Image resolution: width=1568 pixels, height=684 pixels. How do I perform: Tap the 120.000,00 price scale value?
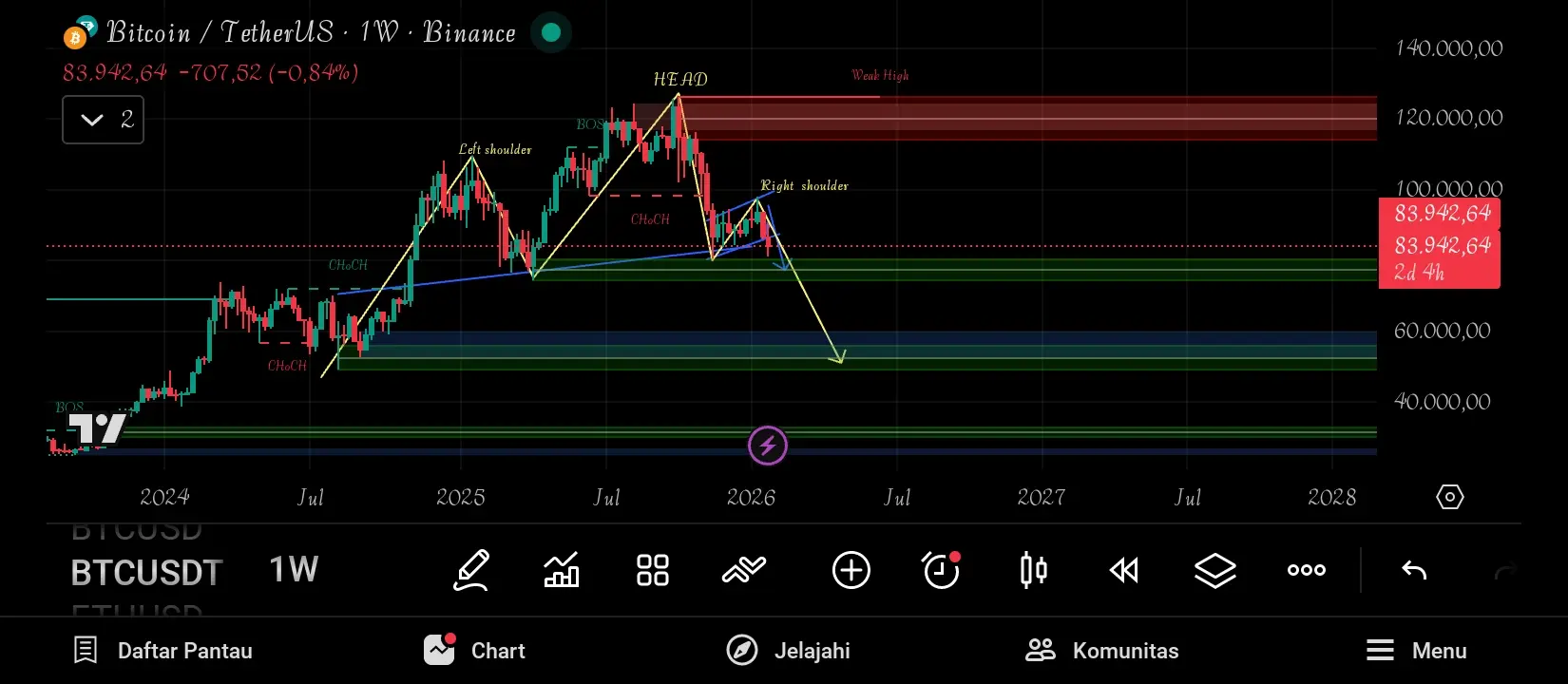1449,118
